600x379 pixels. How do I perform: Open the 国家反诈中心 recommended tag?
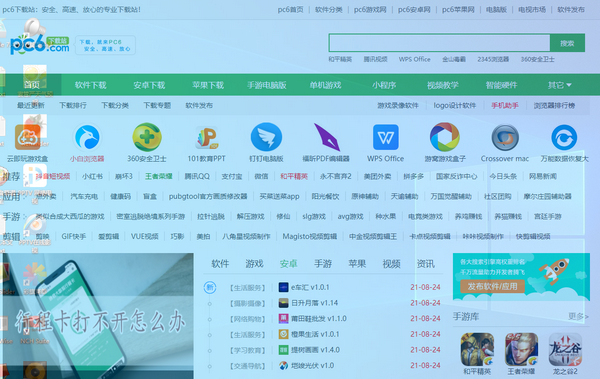[457, 176]
